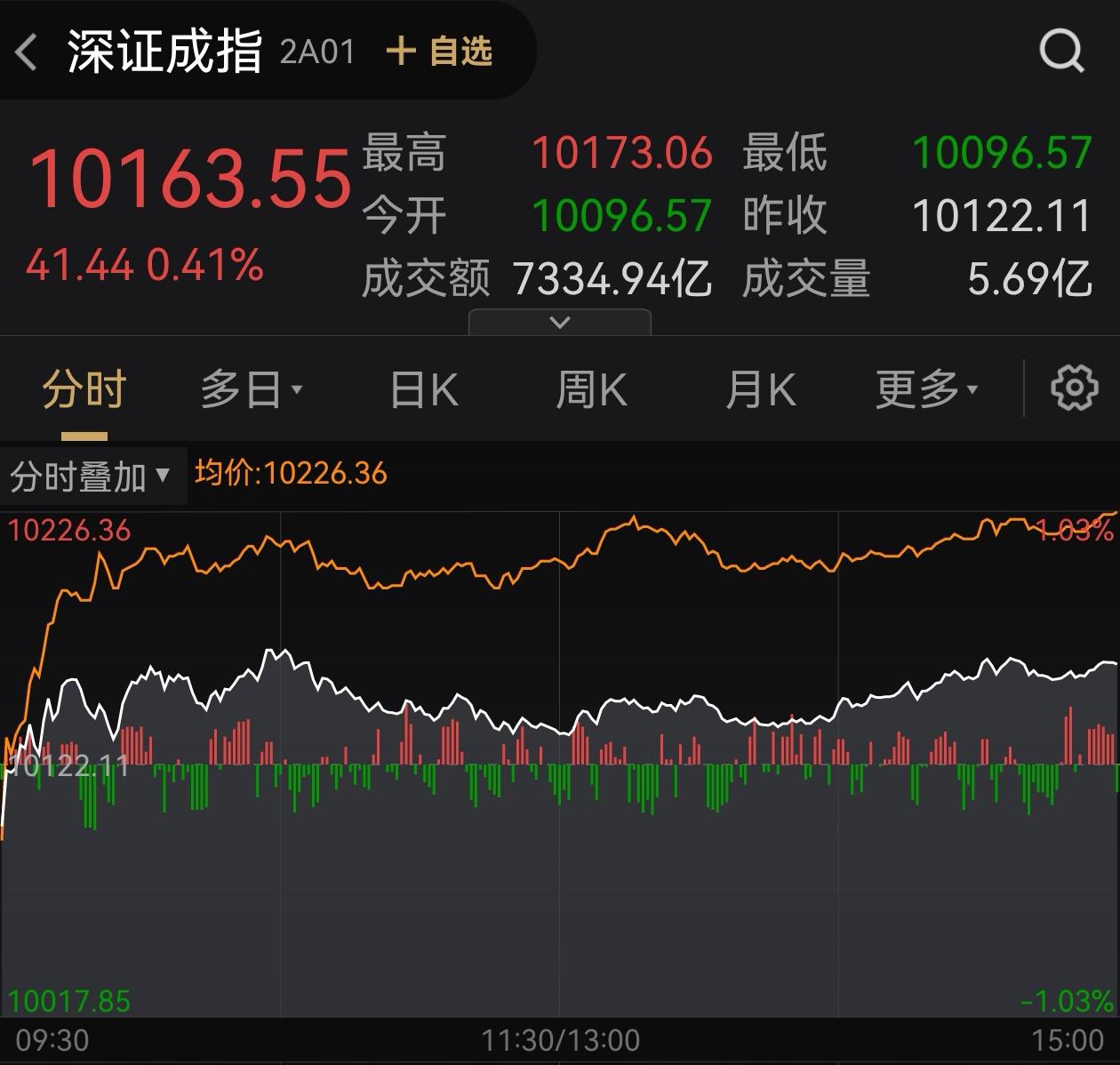This screenshot has height=1065, width=1120.
Task: Tap the plus icon next to 自选
Action: 402,51
